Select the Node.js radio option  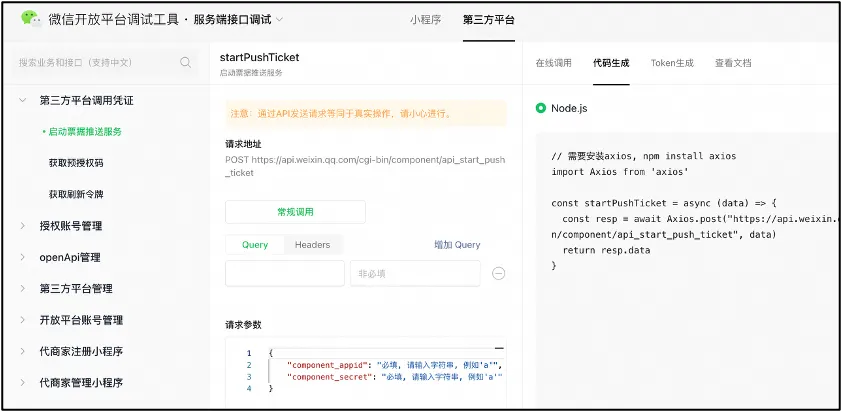tap(541, 108)
